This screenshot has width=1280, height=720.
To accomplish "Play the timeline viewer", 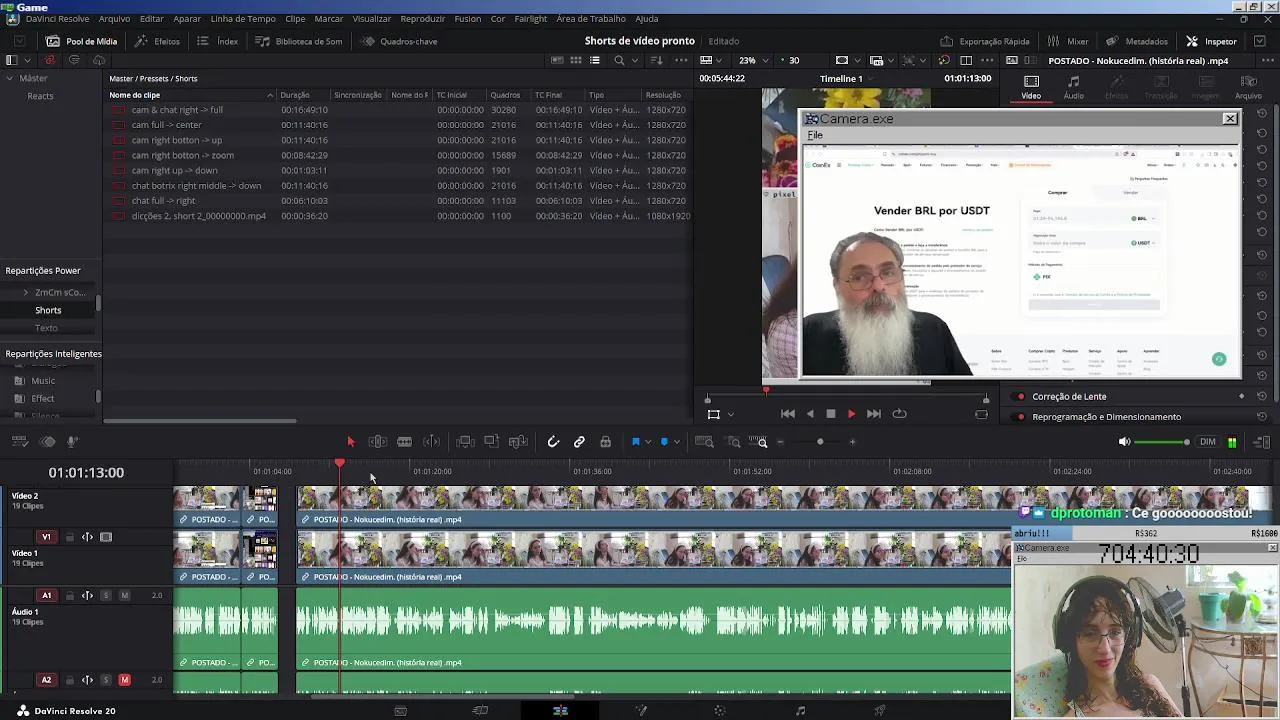I will tap(851, 414).
